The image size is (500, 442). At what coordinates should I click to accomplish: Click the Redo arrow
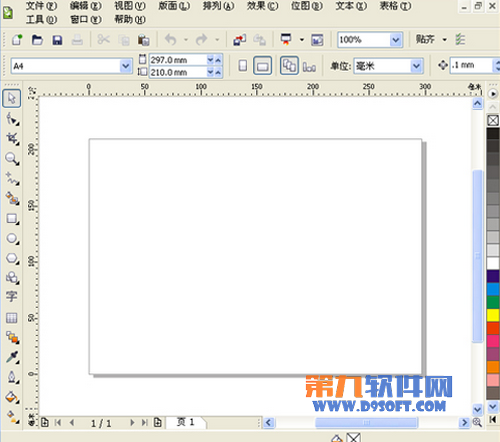201,40
